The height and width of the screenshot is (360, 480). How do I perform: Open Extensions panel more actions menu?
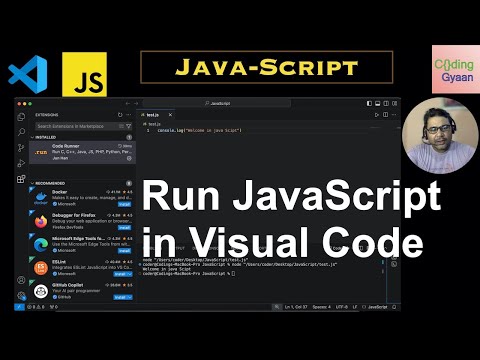coord(129,115)
